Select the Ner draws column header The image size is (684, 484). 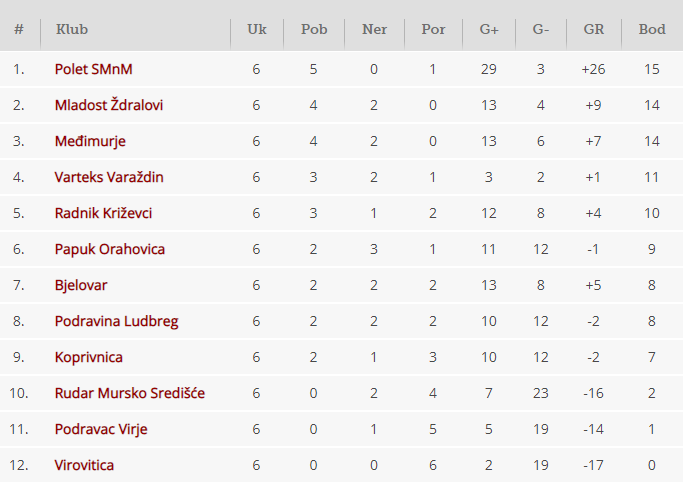click(374, 29)
